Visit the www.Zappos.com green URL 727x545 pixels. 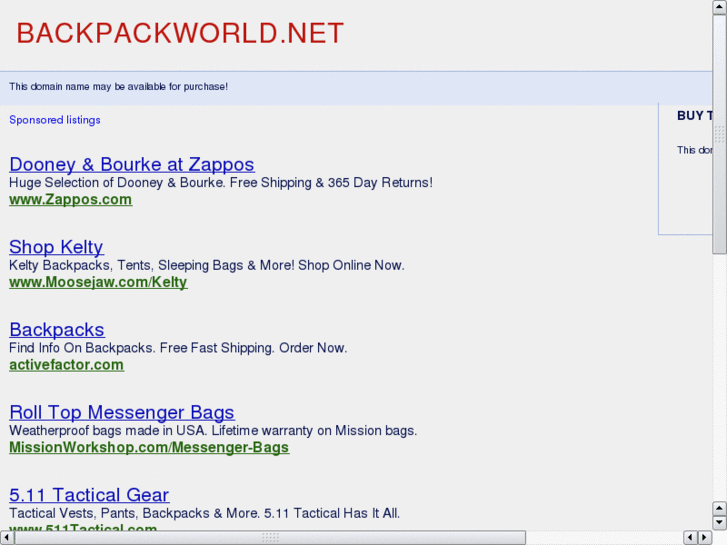[70, 199]
